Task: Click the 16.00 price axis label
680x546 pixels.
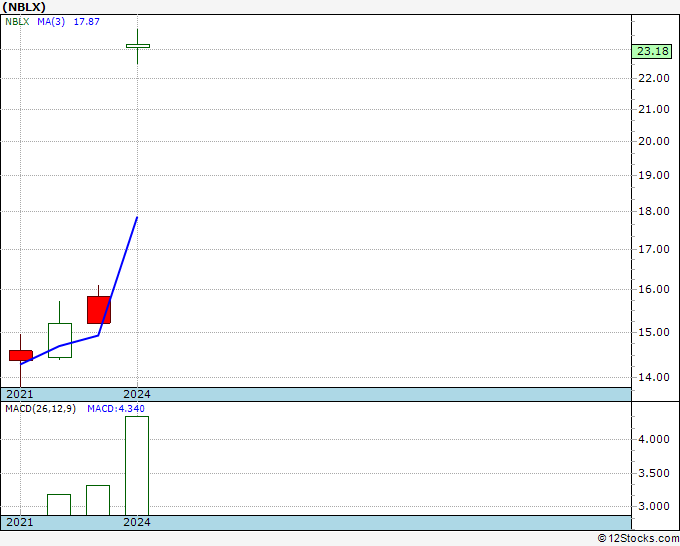Action: tap(654, 289)
